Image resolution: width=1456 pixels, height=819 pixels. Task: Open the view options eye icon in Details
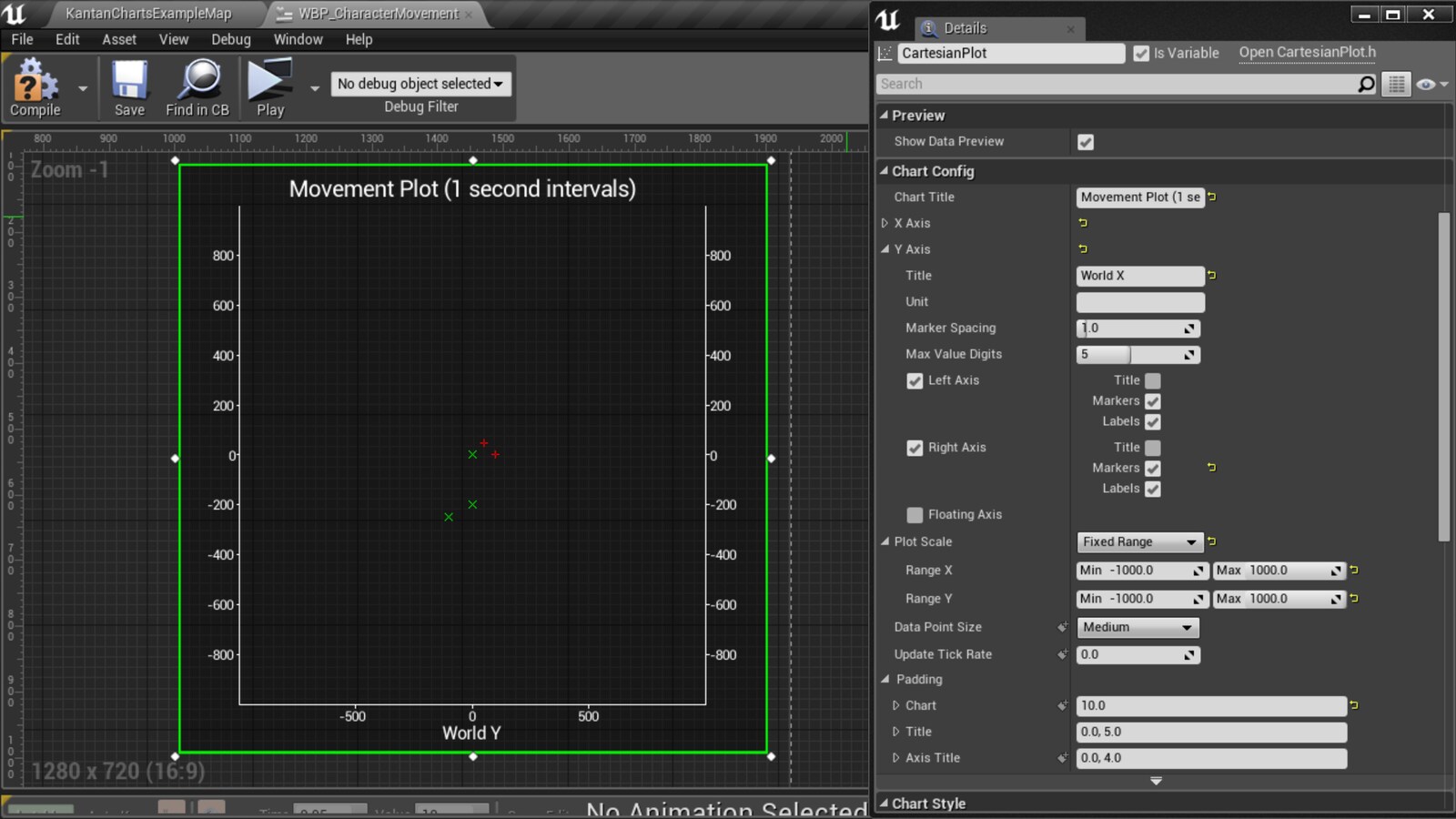pyautogui.click(x=1425, y=84)
